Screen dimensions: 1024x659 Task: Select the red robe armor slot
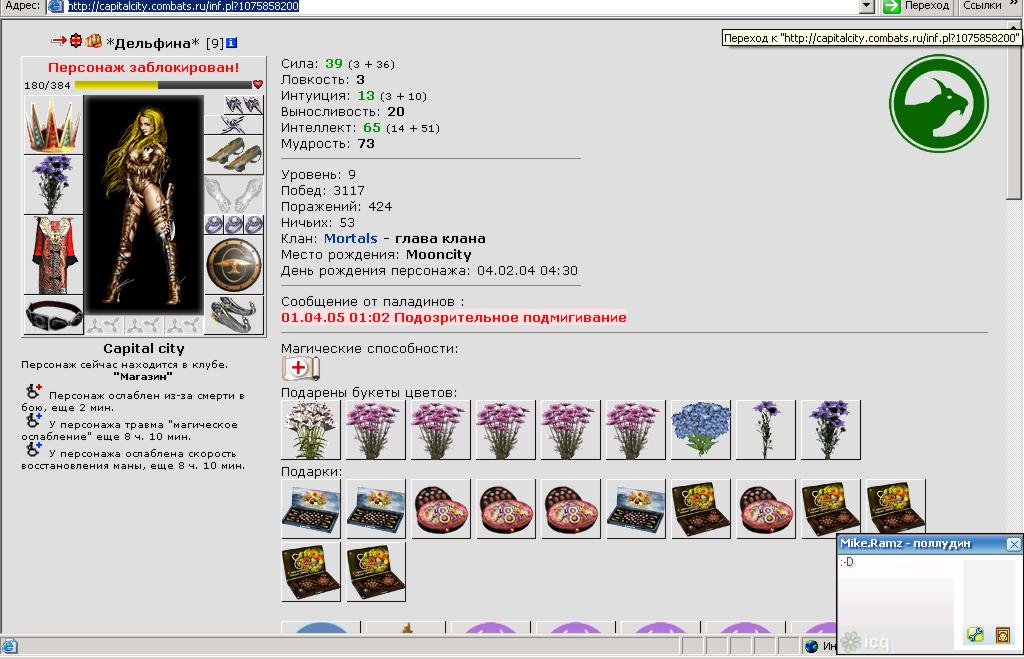(53, 255)
